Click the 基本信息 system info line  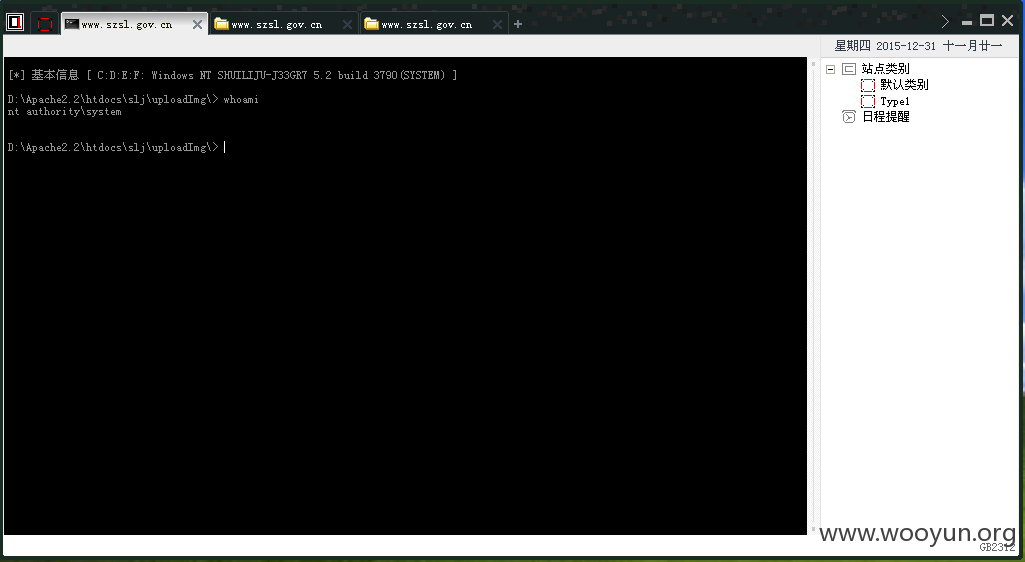(x=233, y=75)
